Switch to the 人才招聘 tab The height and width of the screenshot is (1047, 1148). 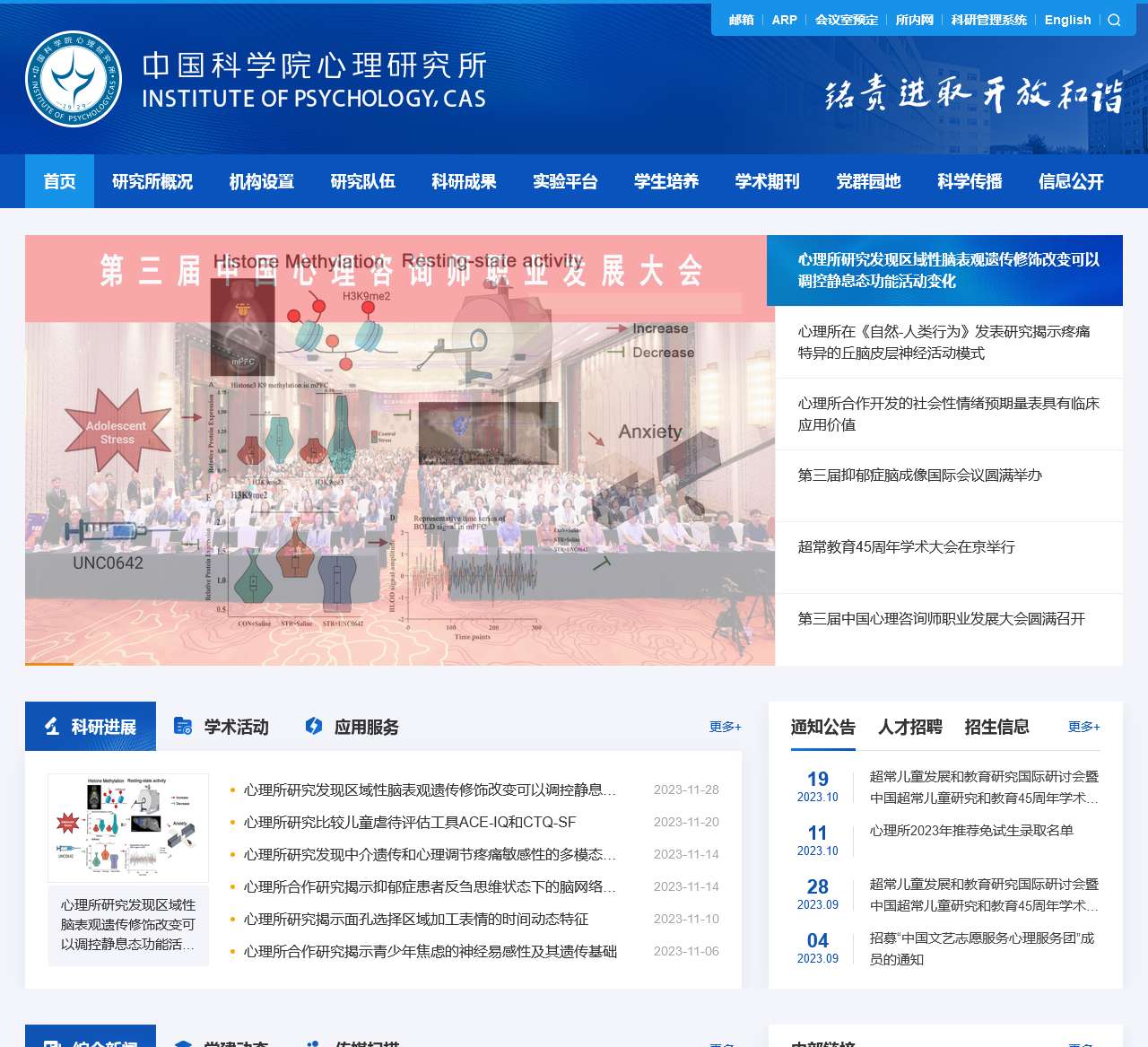(x=909, y=727)
